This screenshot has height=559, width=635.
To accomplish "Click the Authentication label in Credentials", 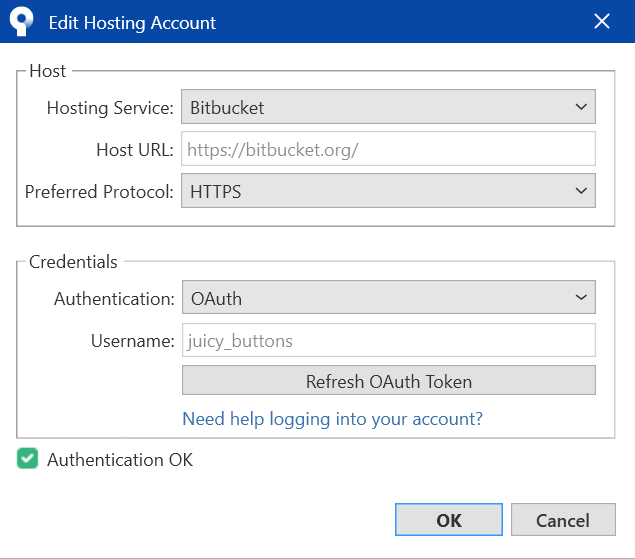I will pos(114,299).
